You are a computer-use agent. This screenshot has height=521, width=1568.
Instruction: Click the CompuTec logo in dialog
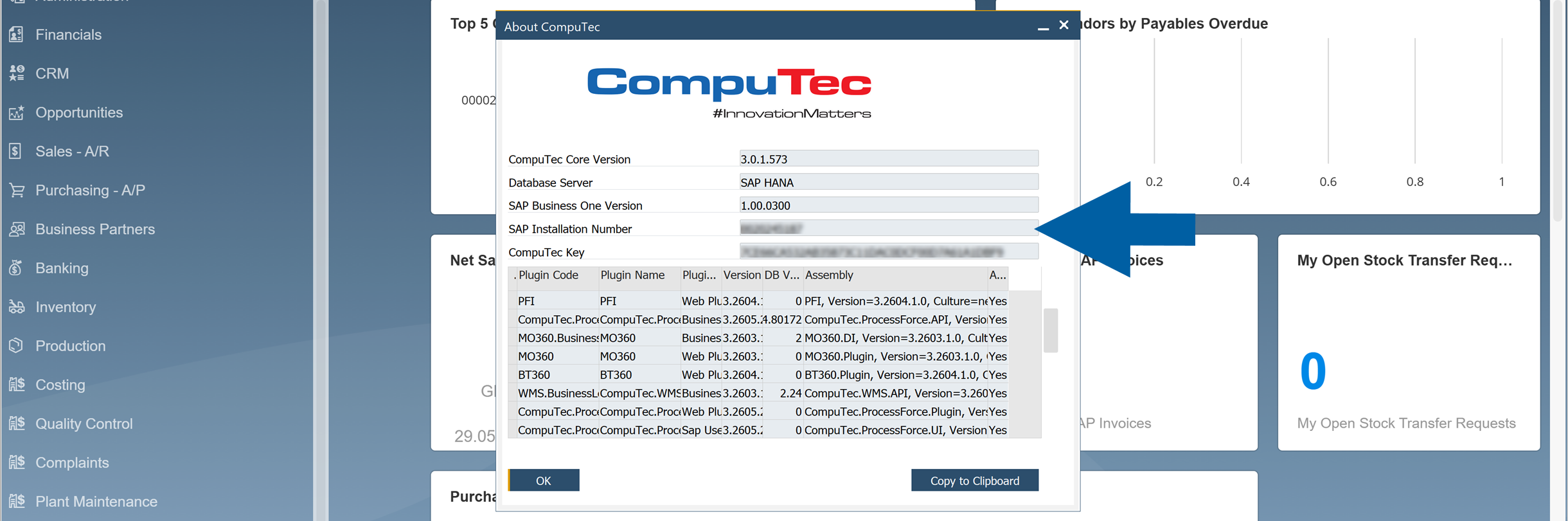tap(729, 93)
